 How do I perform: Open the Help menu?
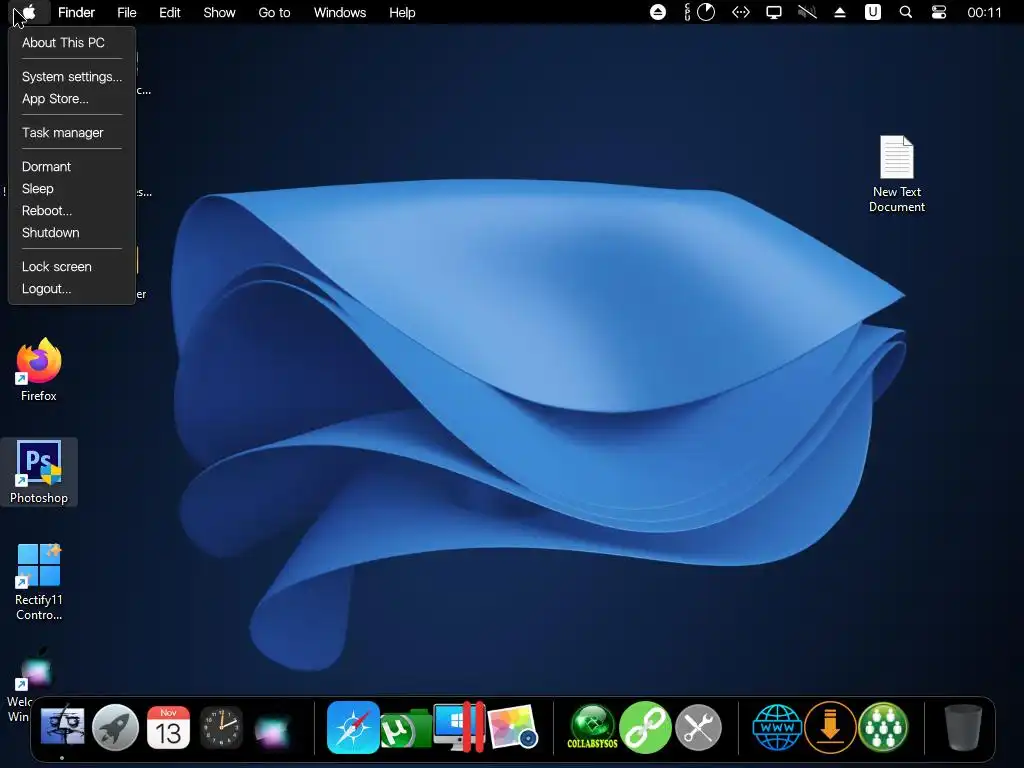(x=402, y=12)
